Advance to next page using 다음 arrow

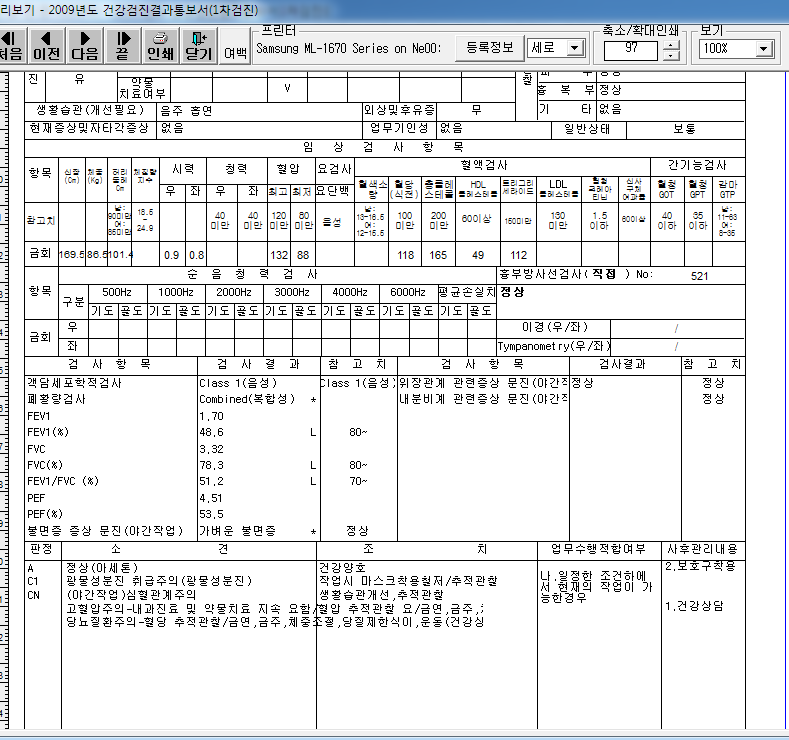(85, 46)
